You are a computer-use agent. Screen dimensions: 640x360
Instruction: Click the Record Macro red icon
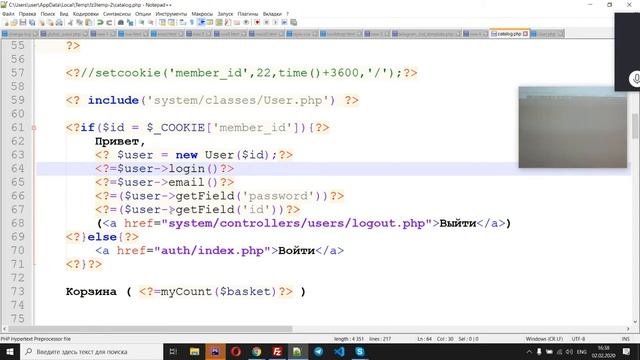(257, 22)
